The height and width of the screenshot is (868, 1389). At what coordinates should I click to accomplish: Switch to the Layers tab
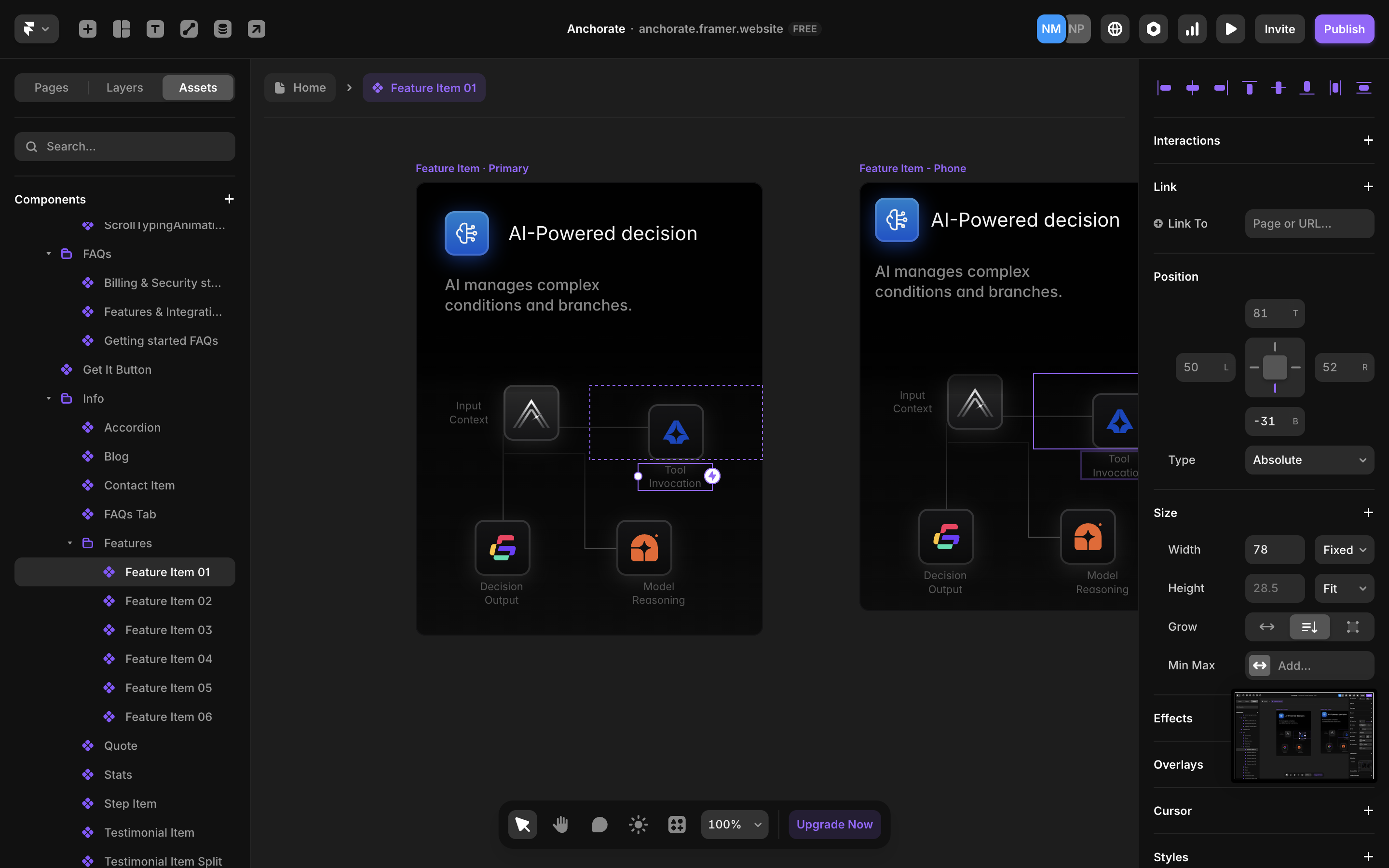coord(124,87)
